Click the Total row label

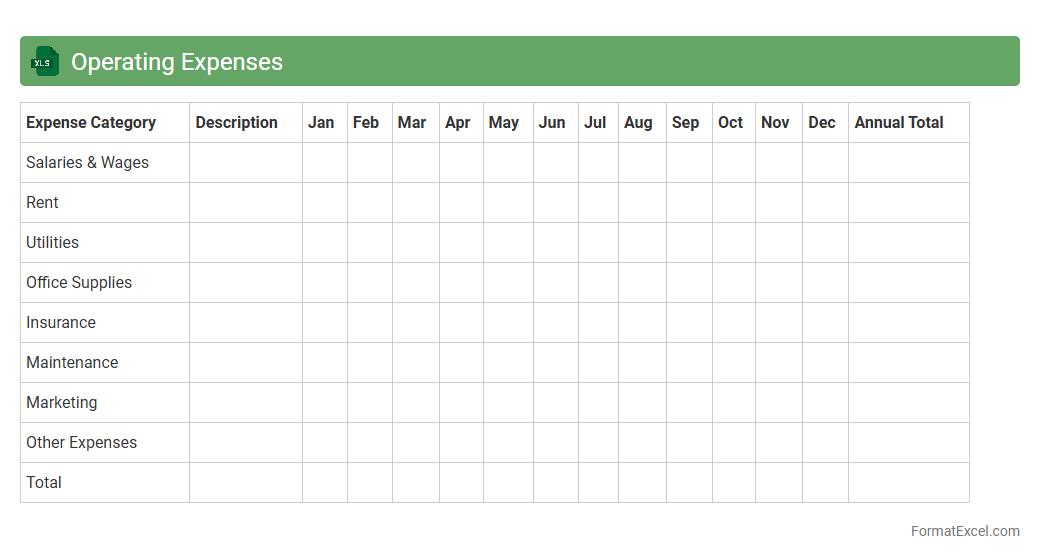point(44,482)
